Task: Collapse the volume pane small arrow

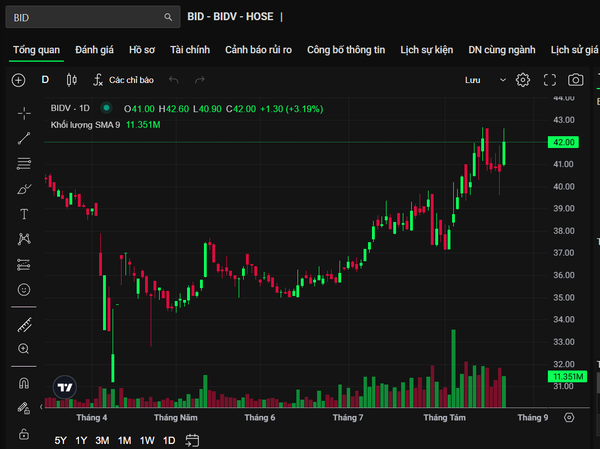Action: tap(41, 407)
